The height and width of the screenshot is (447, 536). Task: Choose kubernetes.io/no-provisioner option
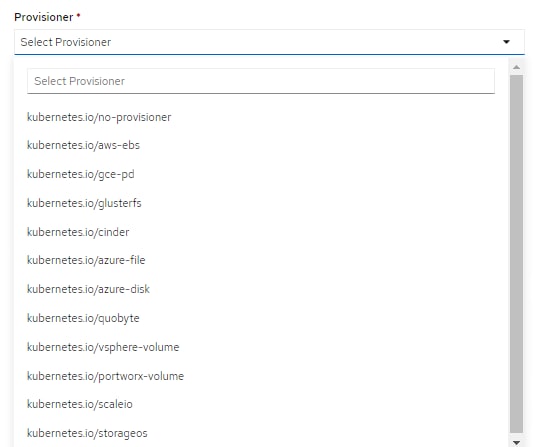pos(99,117)
